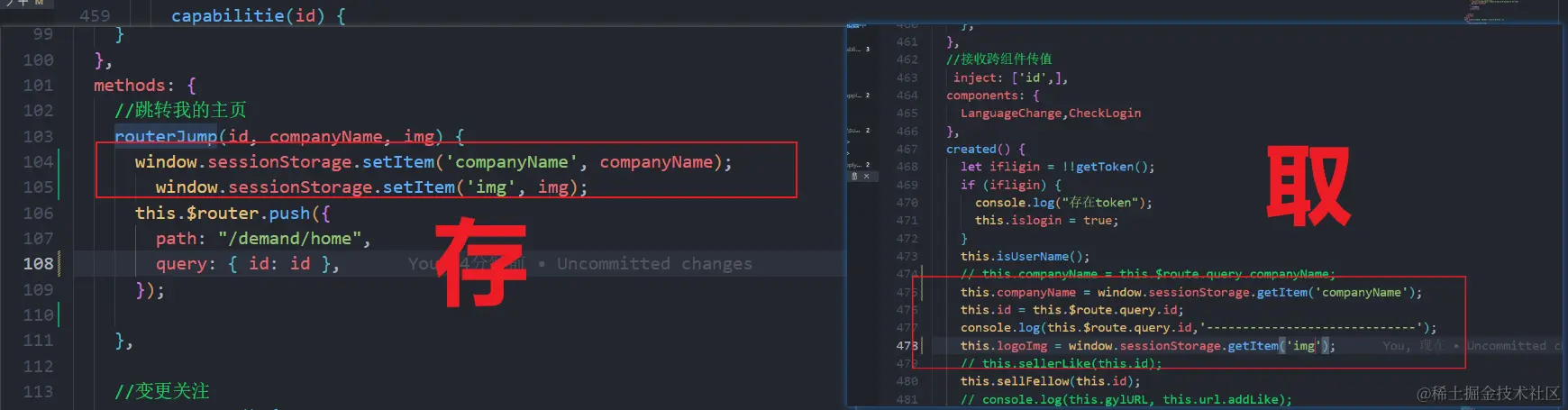
Task: Click the comment '//接收跨组件传值' in the right editor
Action: 999,59
